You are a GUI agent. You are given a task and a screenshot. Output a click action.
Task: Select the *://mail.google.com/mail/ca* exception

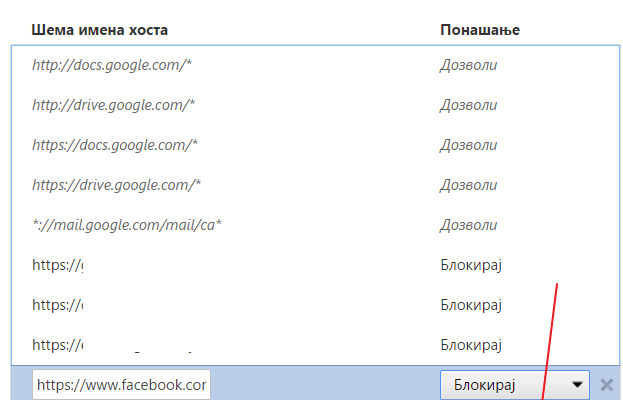click(x=315, y=225)
